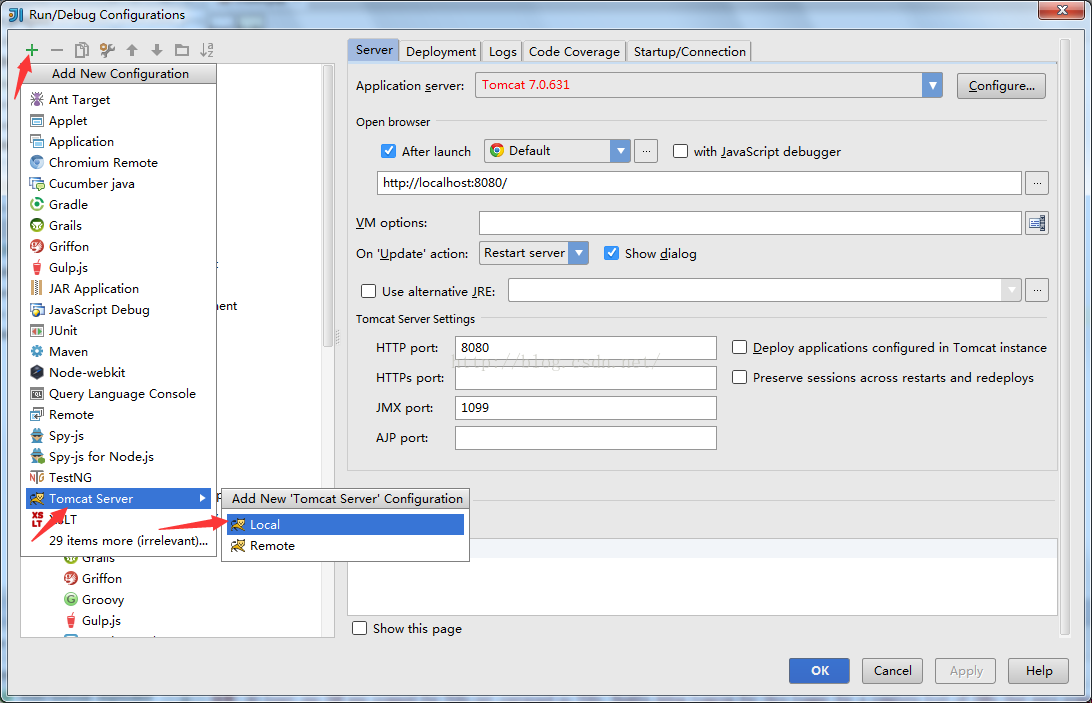Click the left configuration tree scrollbar
This screenshot has height=703, width=1092.
pos(328,206)
